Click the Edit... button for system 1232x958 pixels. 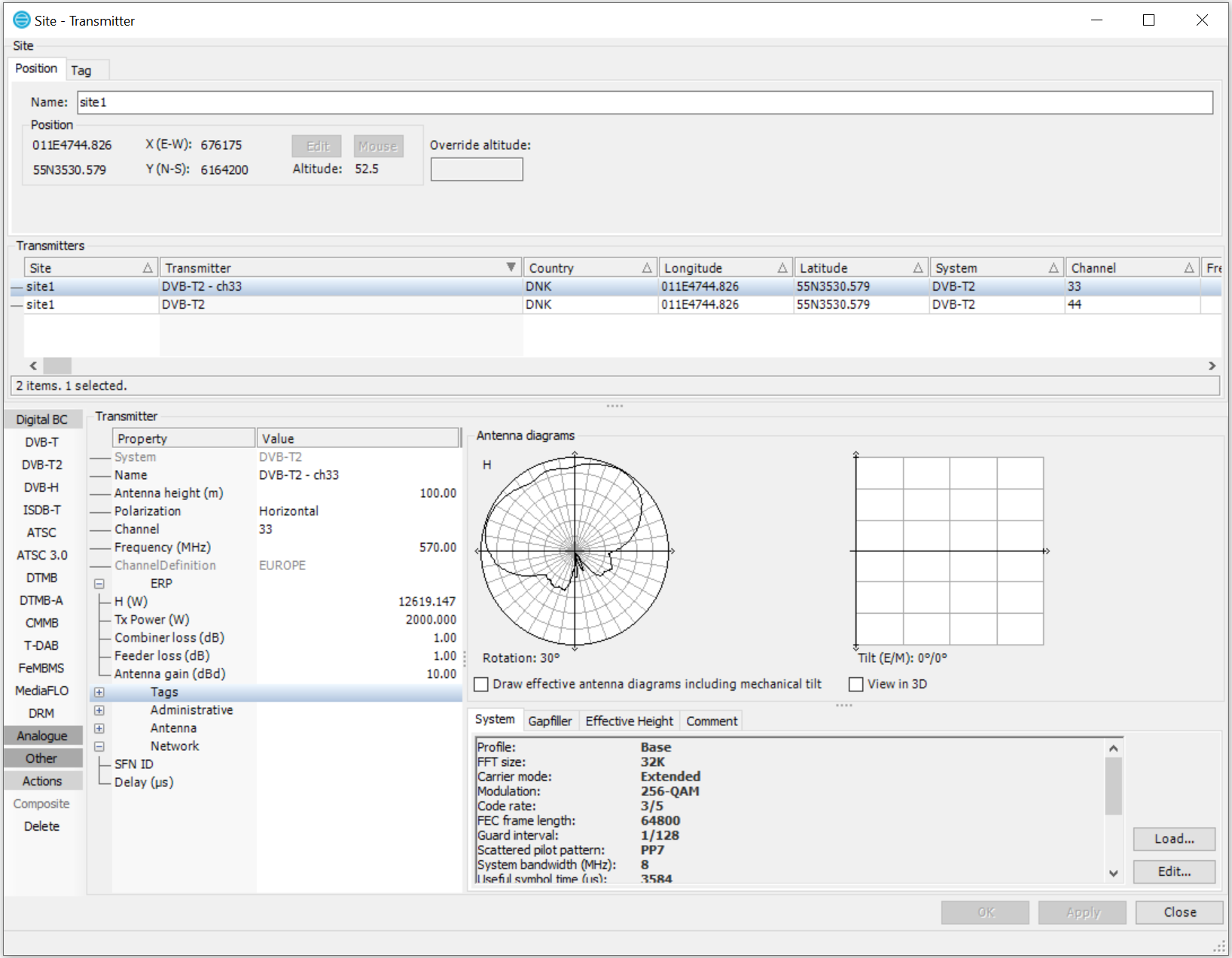[1174, 871]
